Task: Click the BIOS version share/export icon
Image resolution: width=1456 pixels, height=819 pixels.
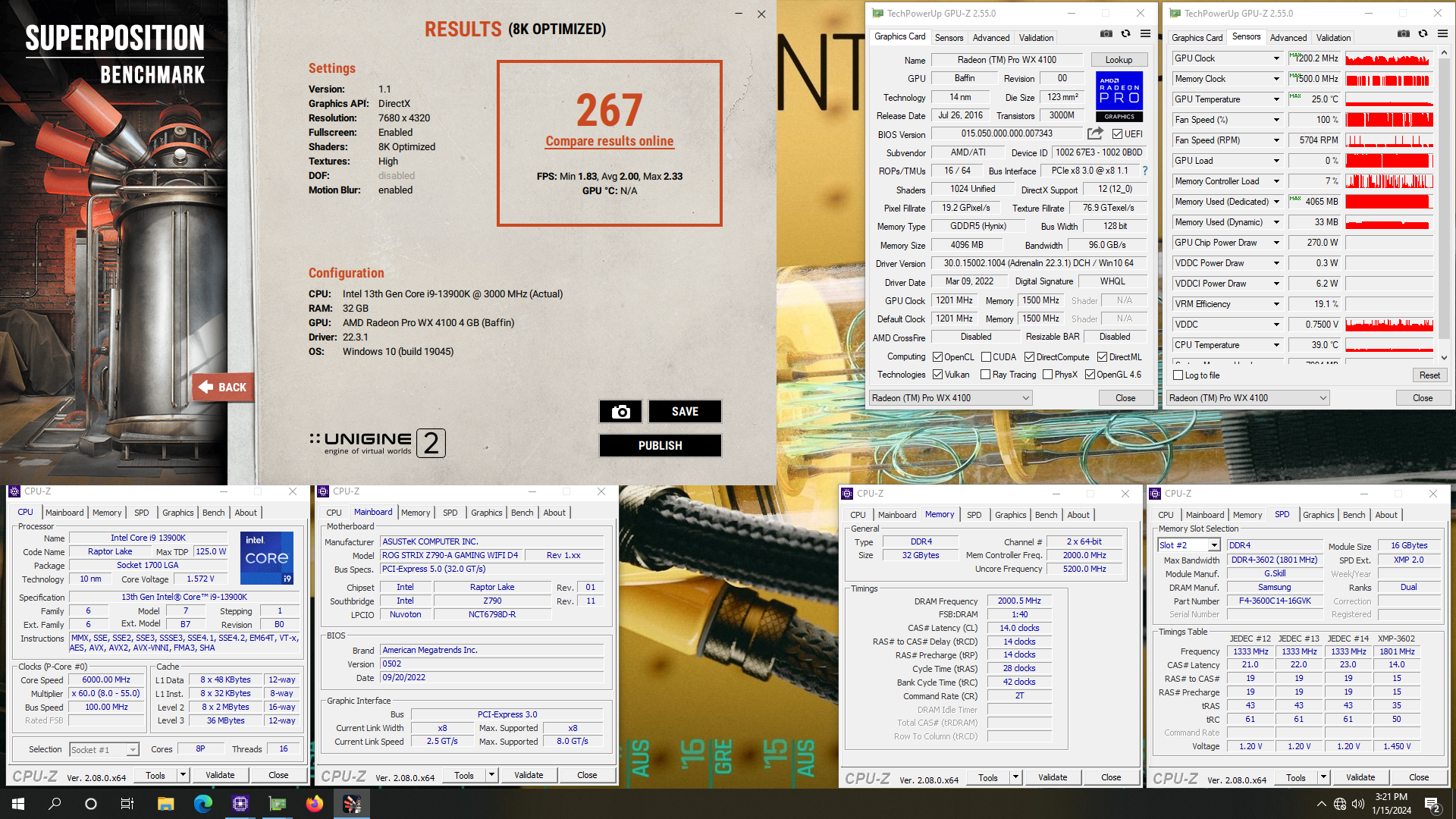Action: [x=1095, y=133]
